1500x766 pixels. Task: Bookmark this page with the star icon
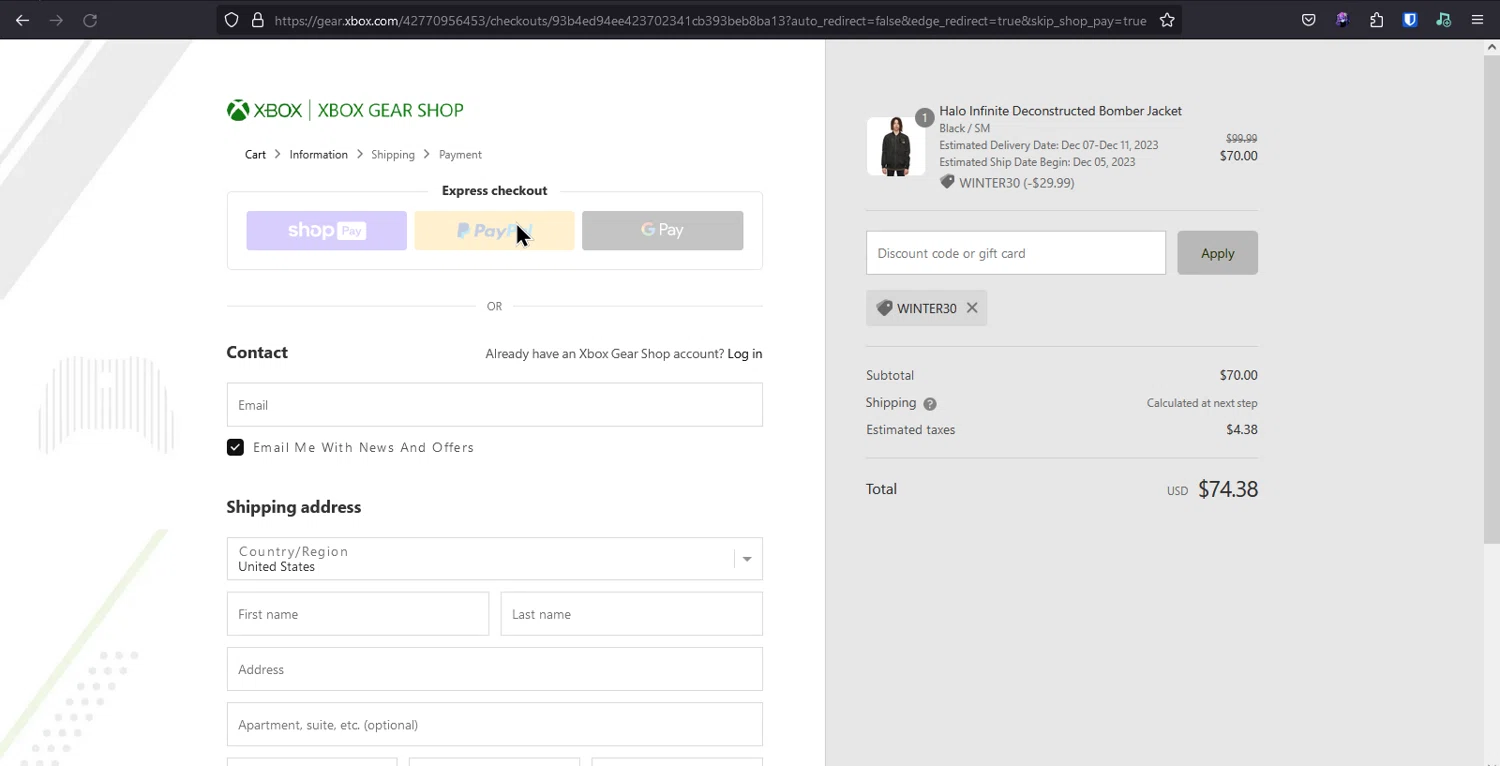[x=1167, y=20]
